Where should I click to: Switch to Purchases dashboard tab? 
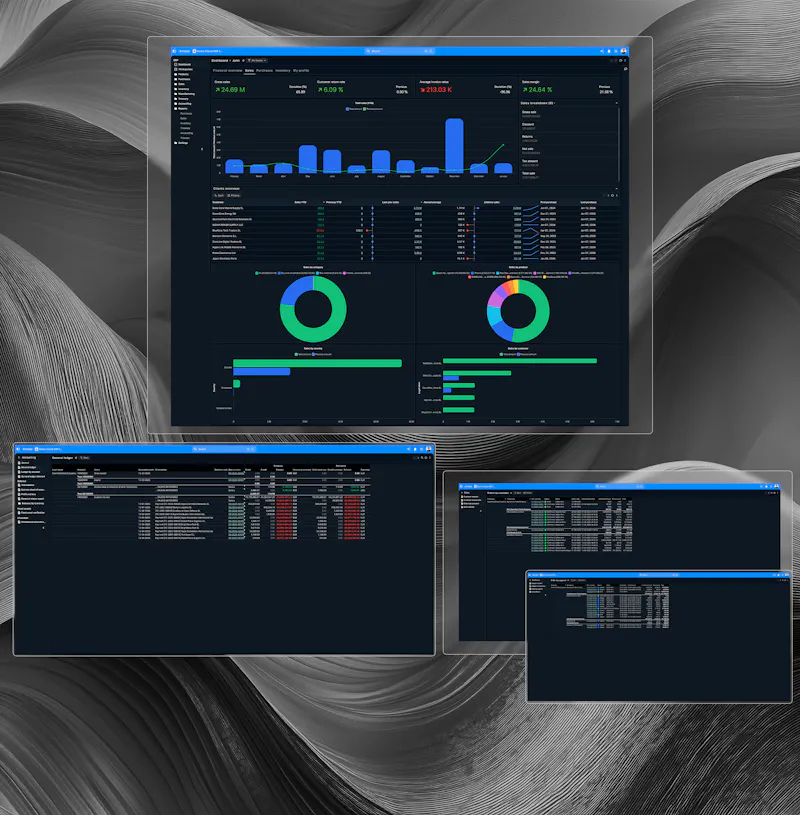coord(265,71)
